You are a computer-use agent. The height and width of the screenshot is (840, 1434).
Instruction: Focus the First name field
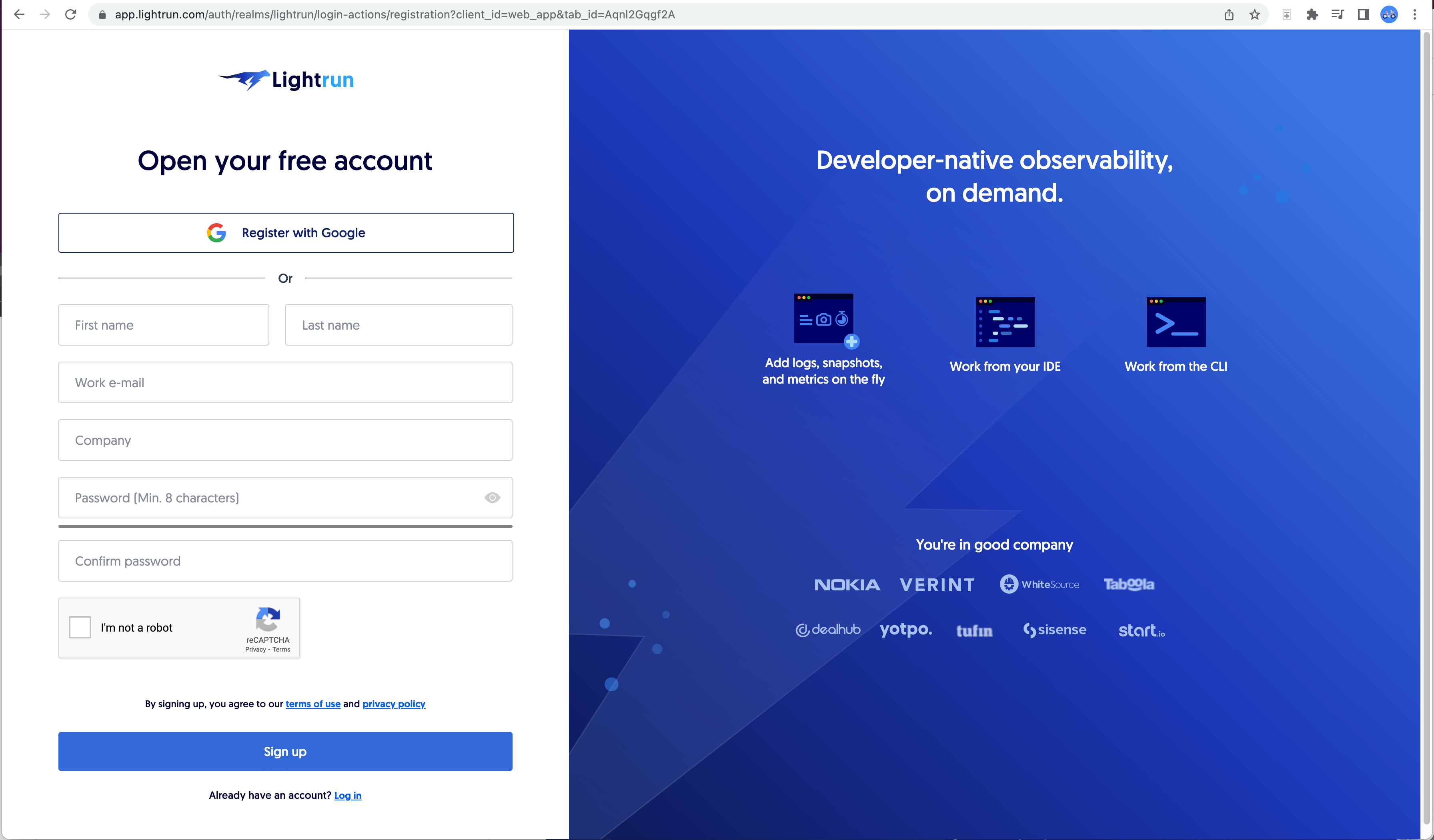[163, 325]
